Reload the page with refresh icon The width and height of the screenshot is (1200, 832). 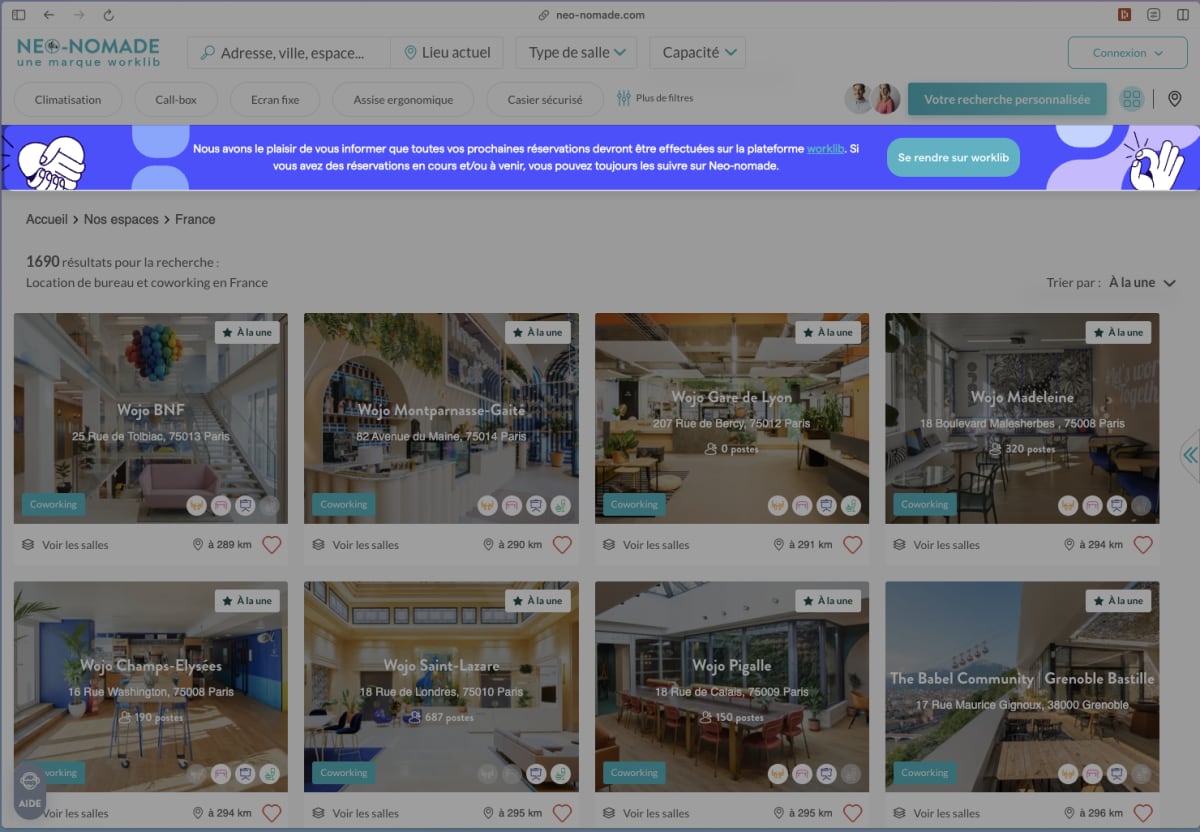pos(108,15)
